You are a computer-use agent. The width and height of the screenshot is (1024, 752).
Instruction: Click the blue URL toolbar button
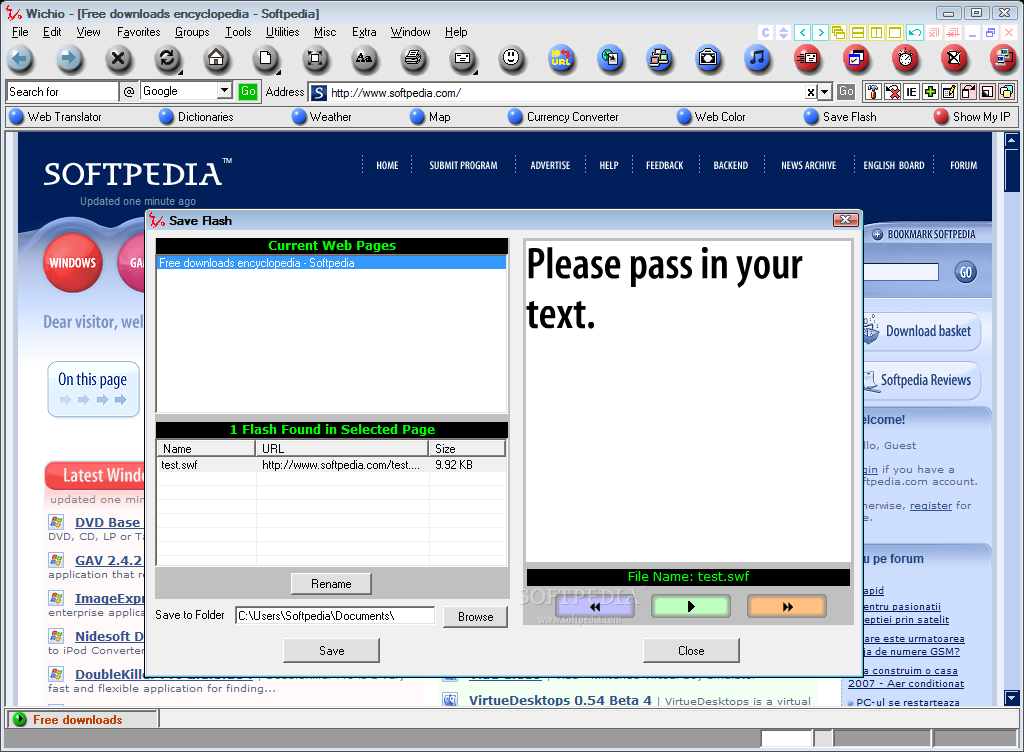(x=560, y=59)
